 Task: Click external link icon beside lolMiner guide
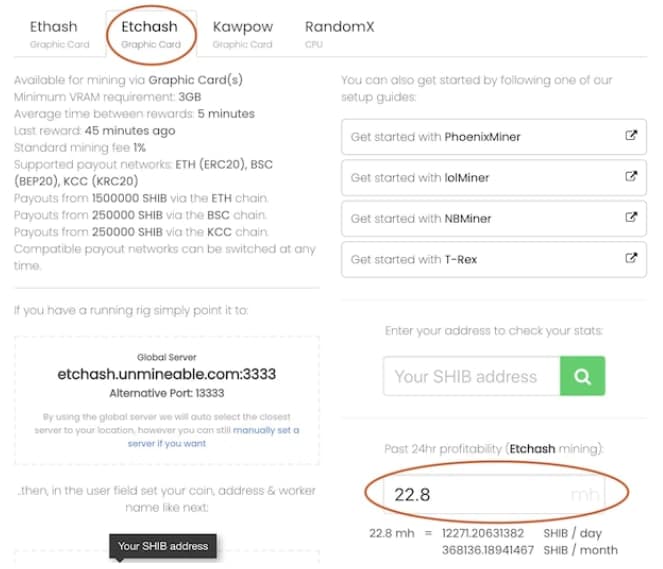tap(630, 177)
